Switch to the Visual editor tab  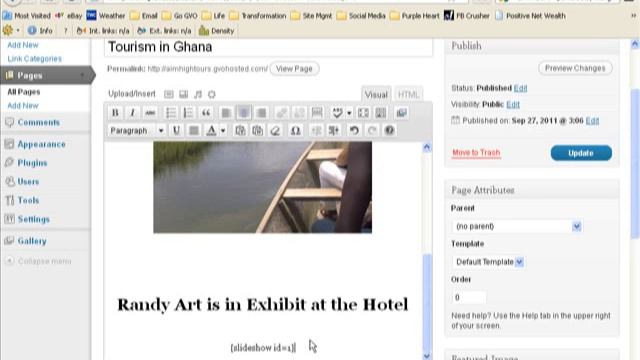tap(376, 95)
